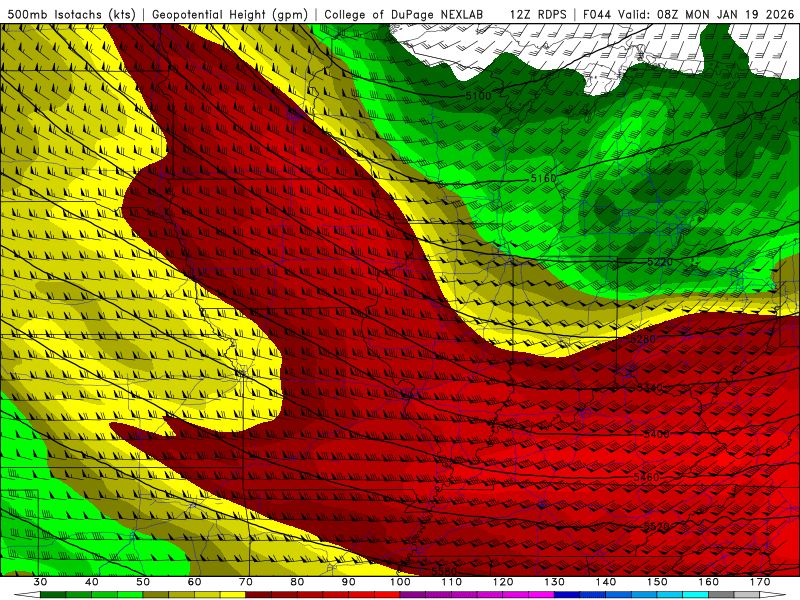Viewport: 800px width, 600px height.
Task: Click the '500mb Isotachs (kts)' title text
Action: [72, 14]
